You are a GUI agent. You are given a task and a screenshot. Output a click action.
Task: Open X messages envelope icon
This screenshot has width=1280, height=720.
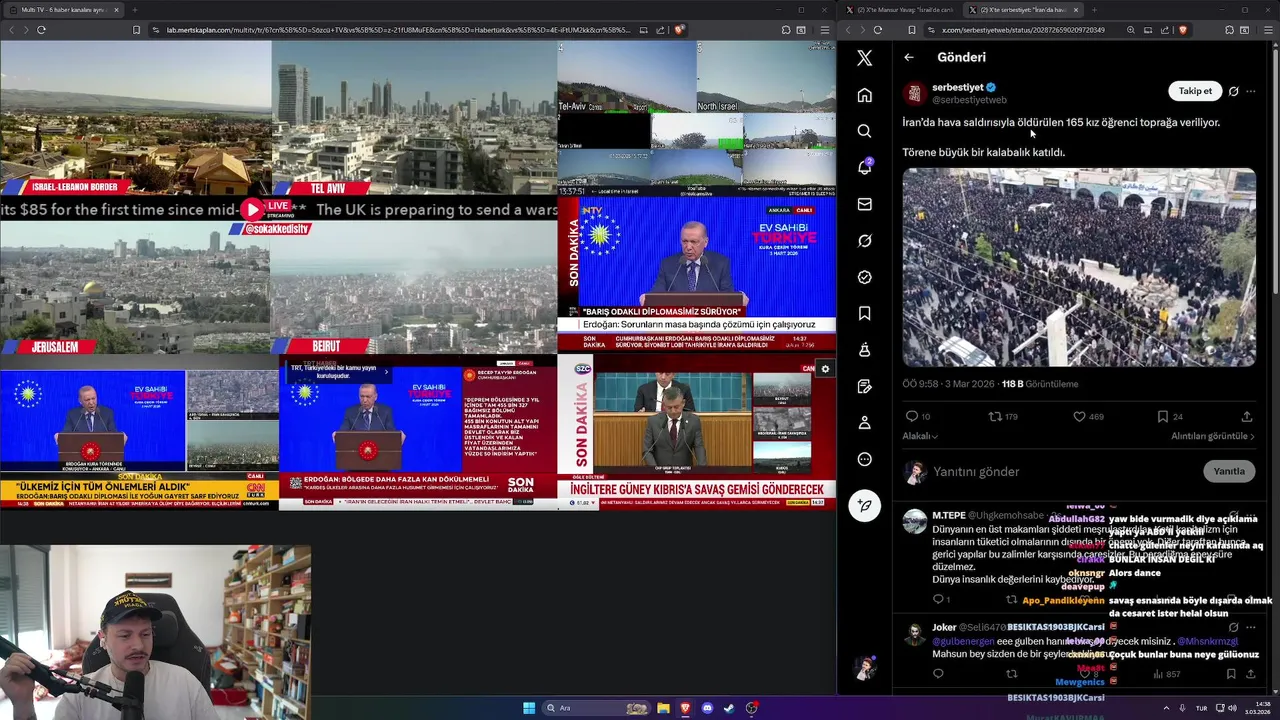[x=864, y=204]
